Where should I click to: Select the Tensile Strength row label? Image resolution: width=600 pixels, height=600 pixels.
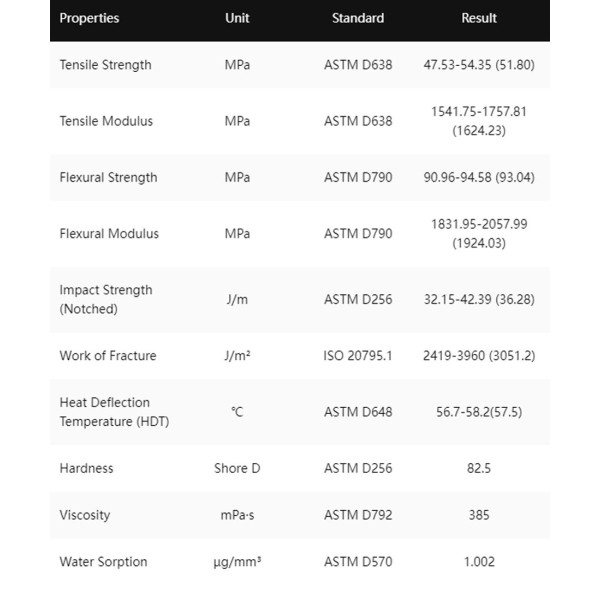point(106,65)
